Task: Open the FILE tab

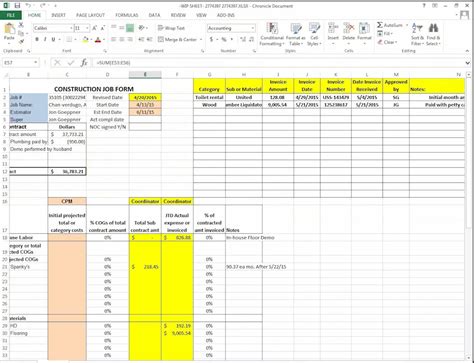Action: [11, 15]
